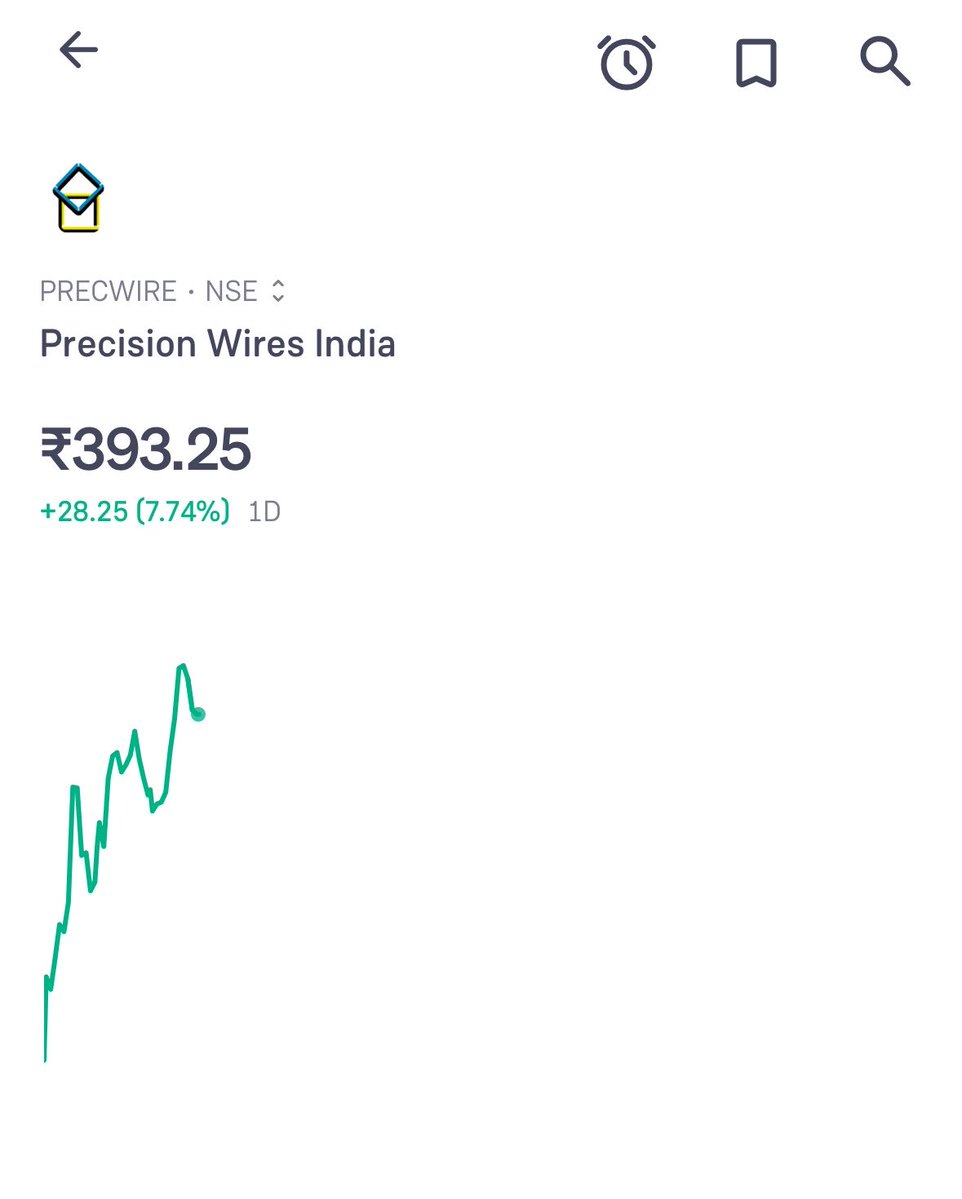Image resolution: width=962 pixels, height=1199 pixels.
Task: Expand exchange switcher up-down chevrons
Action: [x=279, y=292]
